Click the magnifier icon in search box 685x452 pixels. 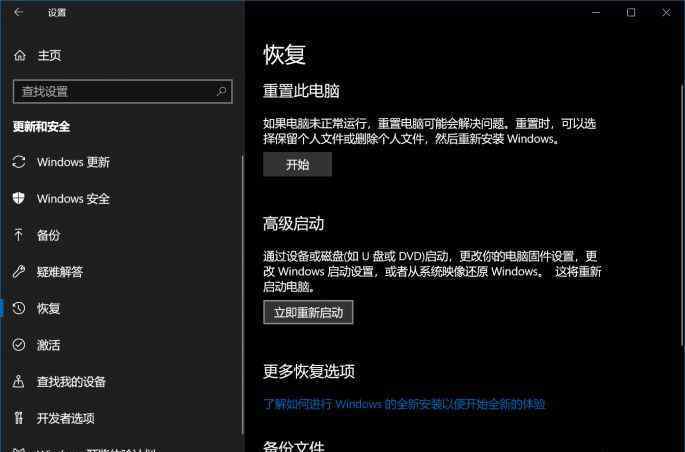pyautogui.click(x=222, y=91)
